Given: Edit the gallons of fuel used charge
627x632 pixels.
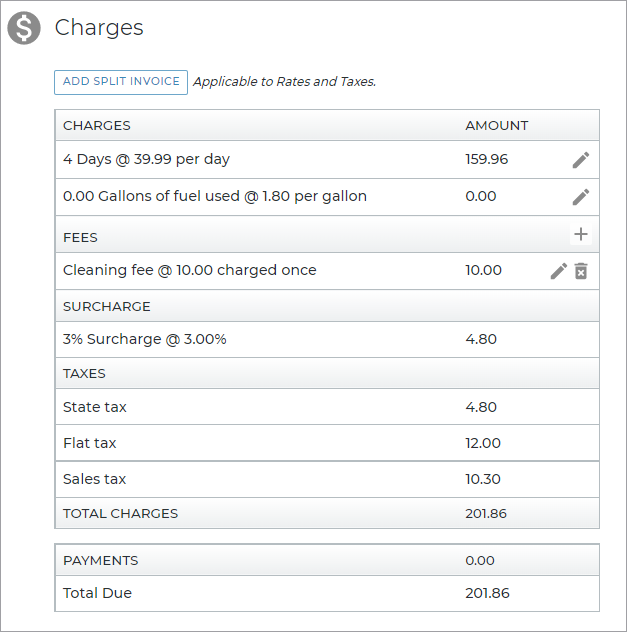Looking at the screenshot, I should tap(581, 197).
